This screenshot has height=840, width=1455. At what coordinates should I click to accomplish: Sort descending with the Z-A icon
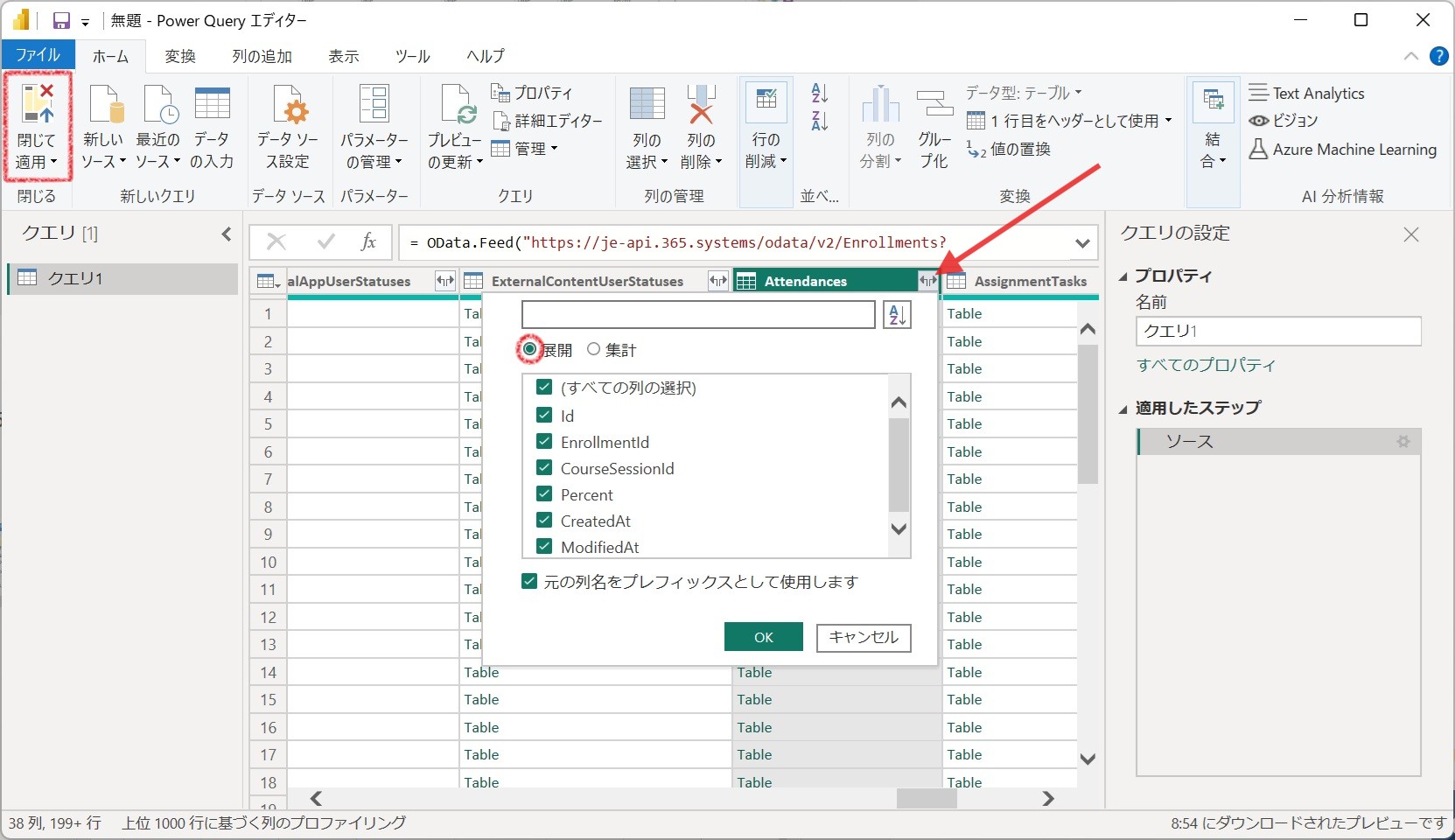click(820, 121)
